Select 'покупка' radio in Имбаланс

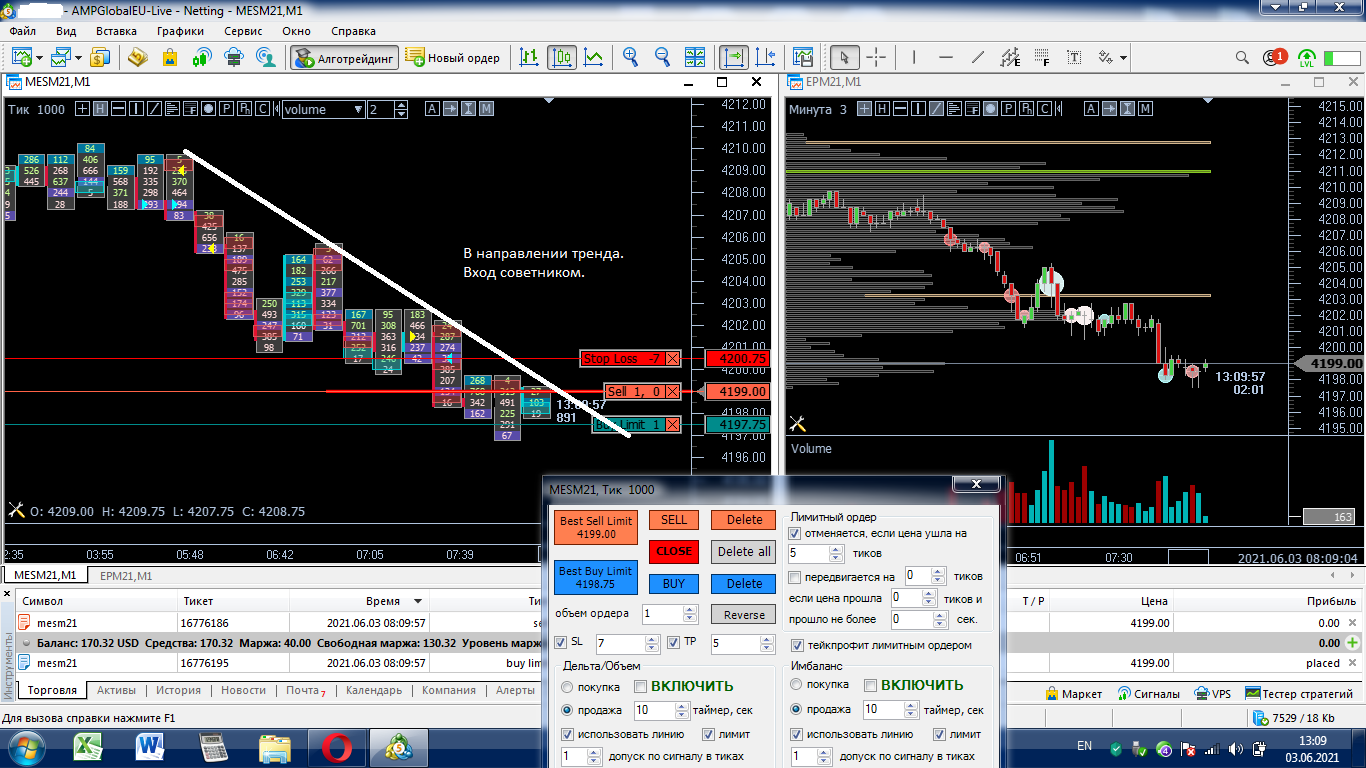pyautogui.click(x=796, y=685)
